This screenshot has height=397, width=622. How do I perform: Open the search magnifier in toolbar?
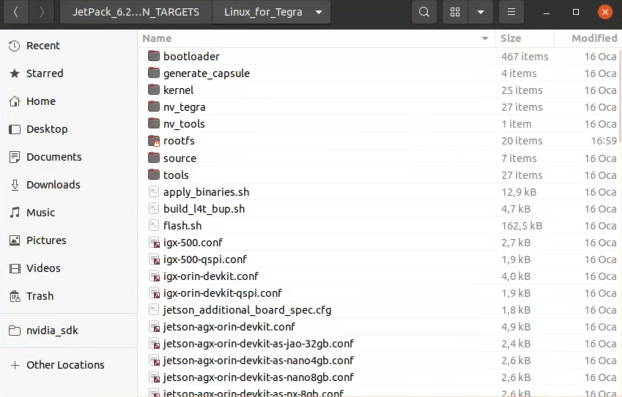424,12
